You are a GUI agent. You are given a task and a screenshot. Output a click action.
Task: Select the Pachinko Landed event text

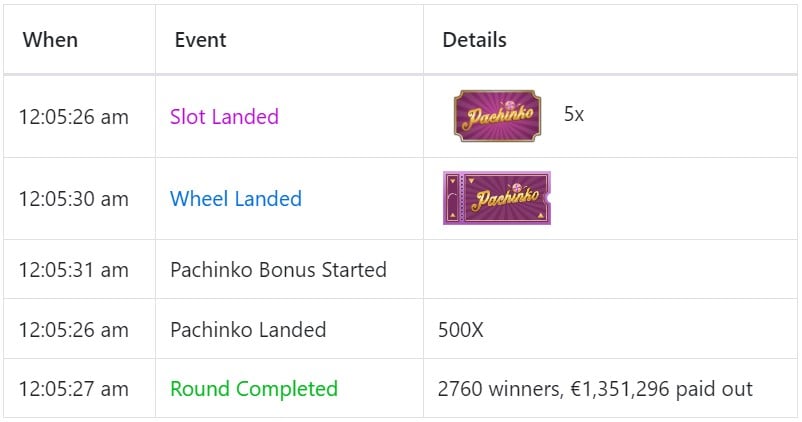pos(248,329)
